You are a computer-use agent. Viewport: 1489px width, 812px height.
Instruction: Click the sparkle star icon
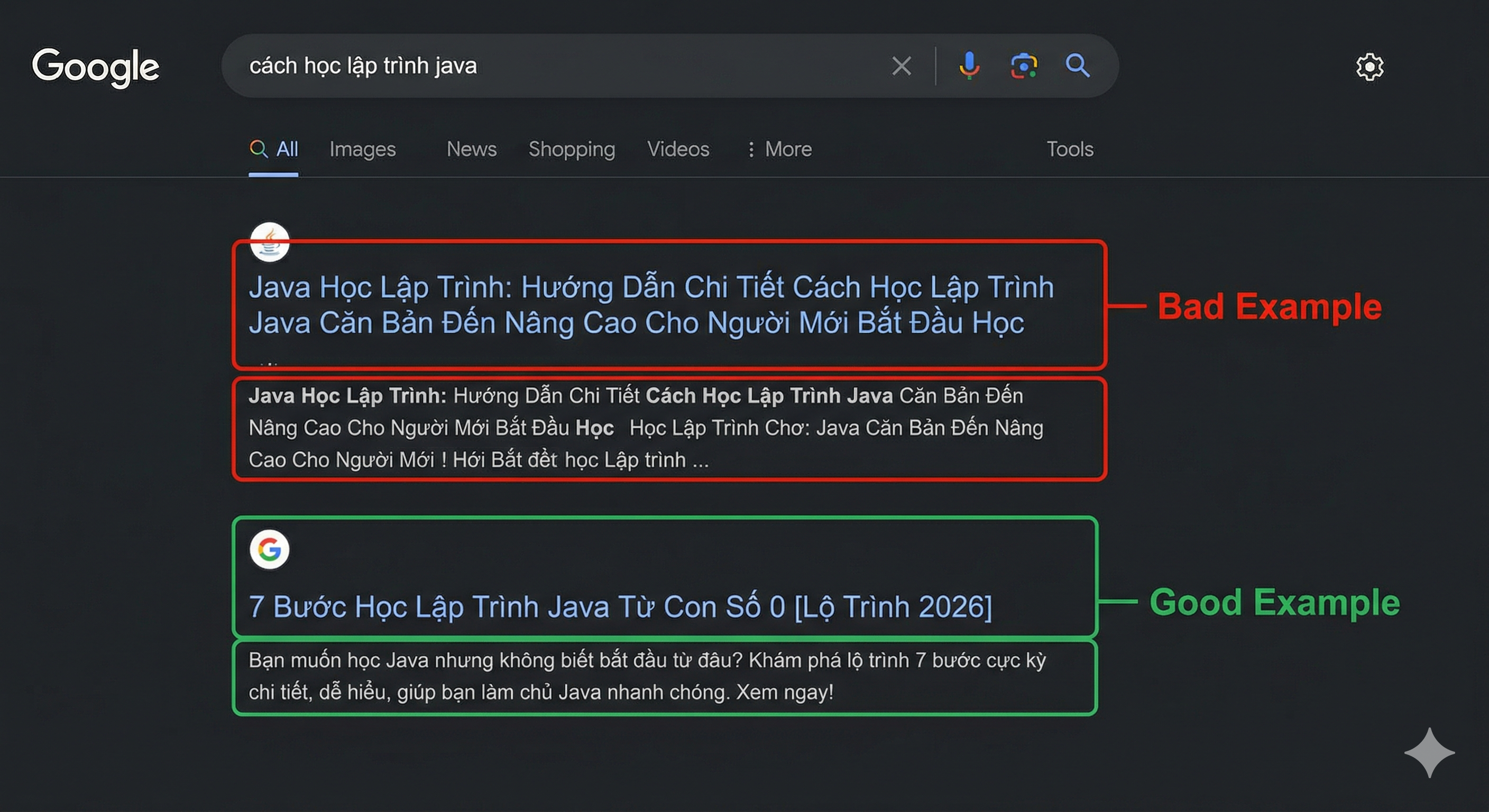1429,752
